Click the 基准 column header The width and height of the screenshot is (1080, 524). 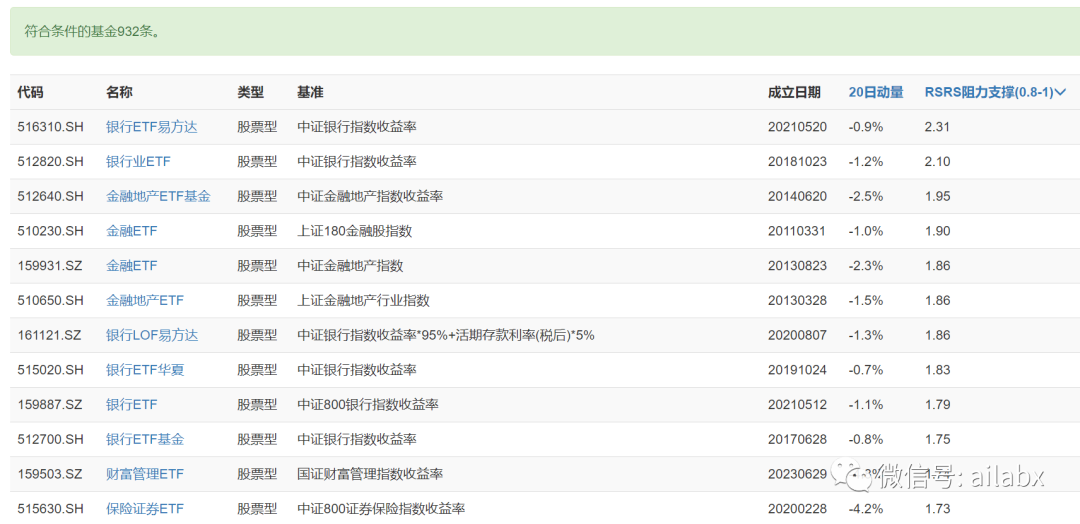point(311,92)
